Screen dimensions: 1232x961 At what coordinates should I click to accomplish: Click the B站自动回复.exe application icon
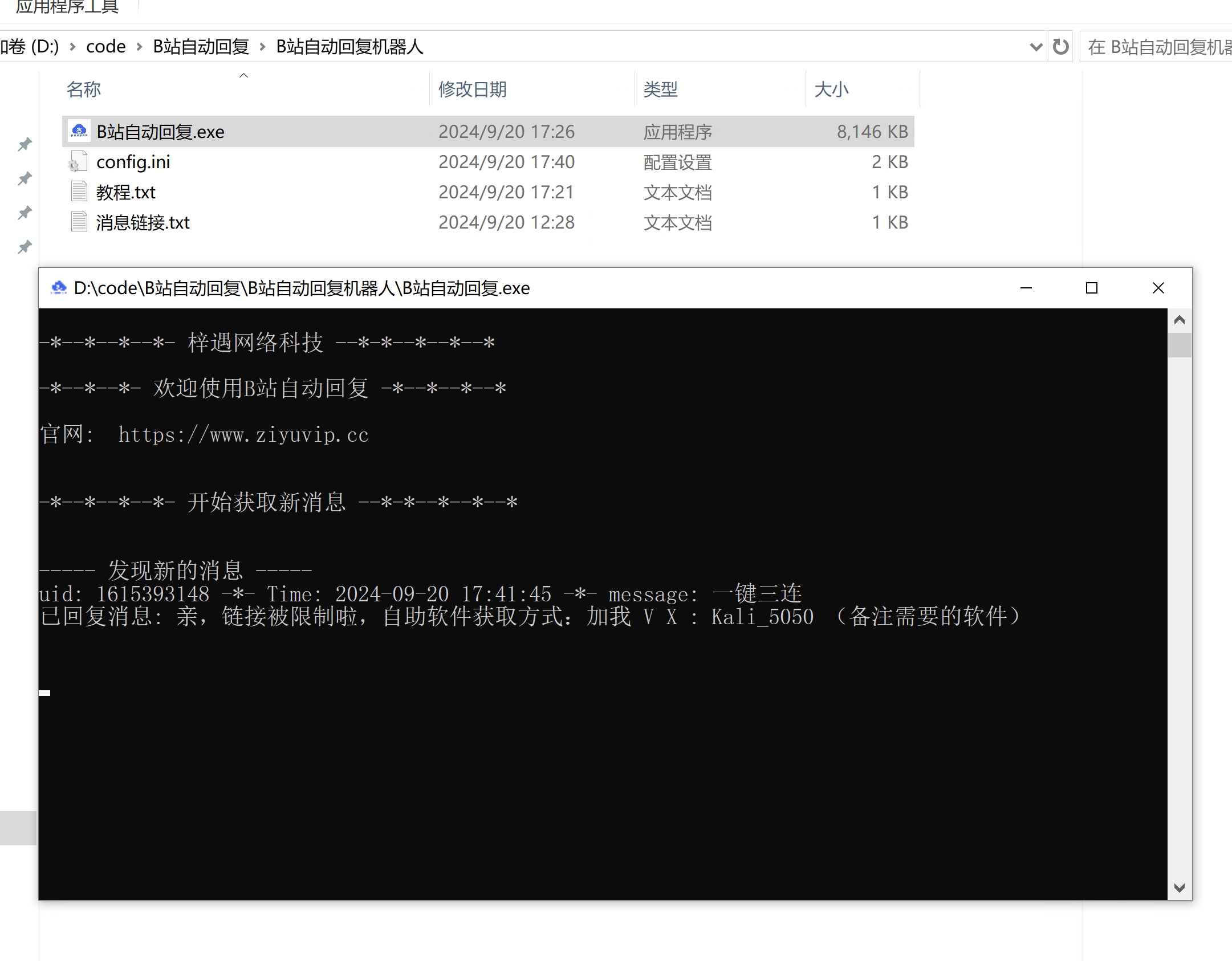(x=79, y=132)
